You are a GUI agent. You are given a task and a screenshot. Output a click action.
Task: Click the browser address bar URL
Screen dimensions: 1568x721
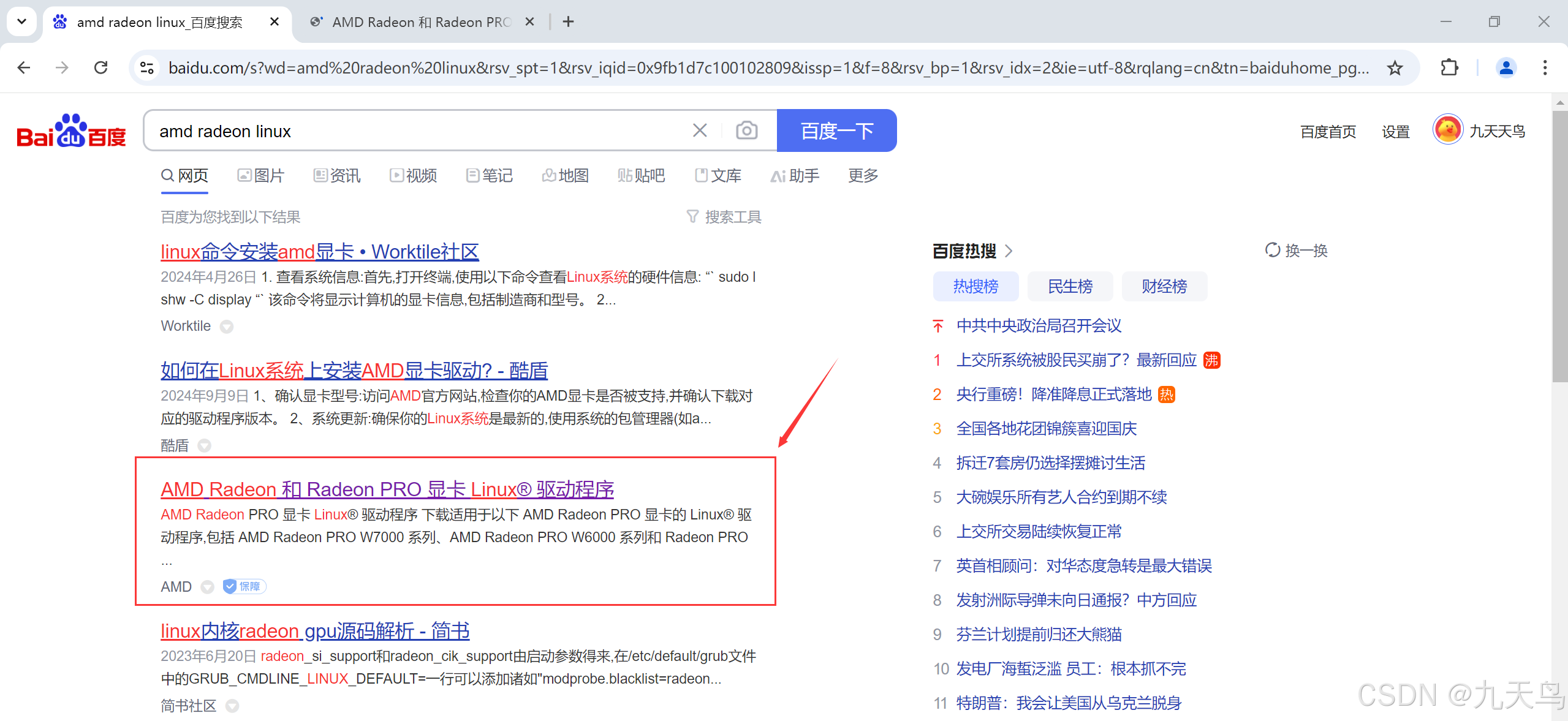tap(768, 67)
